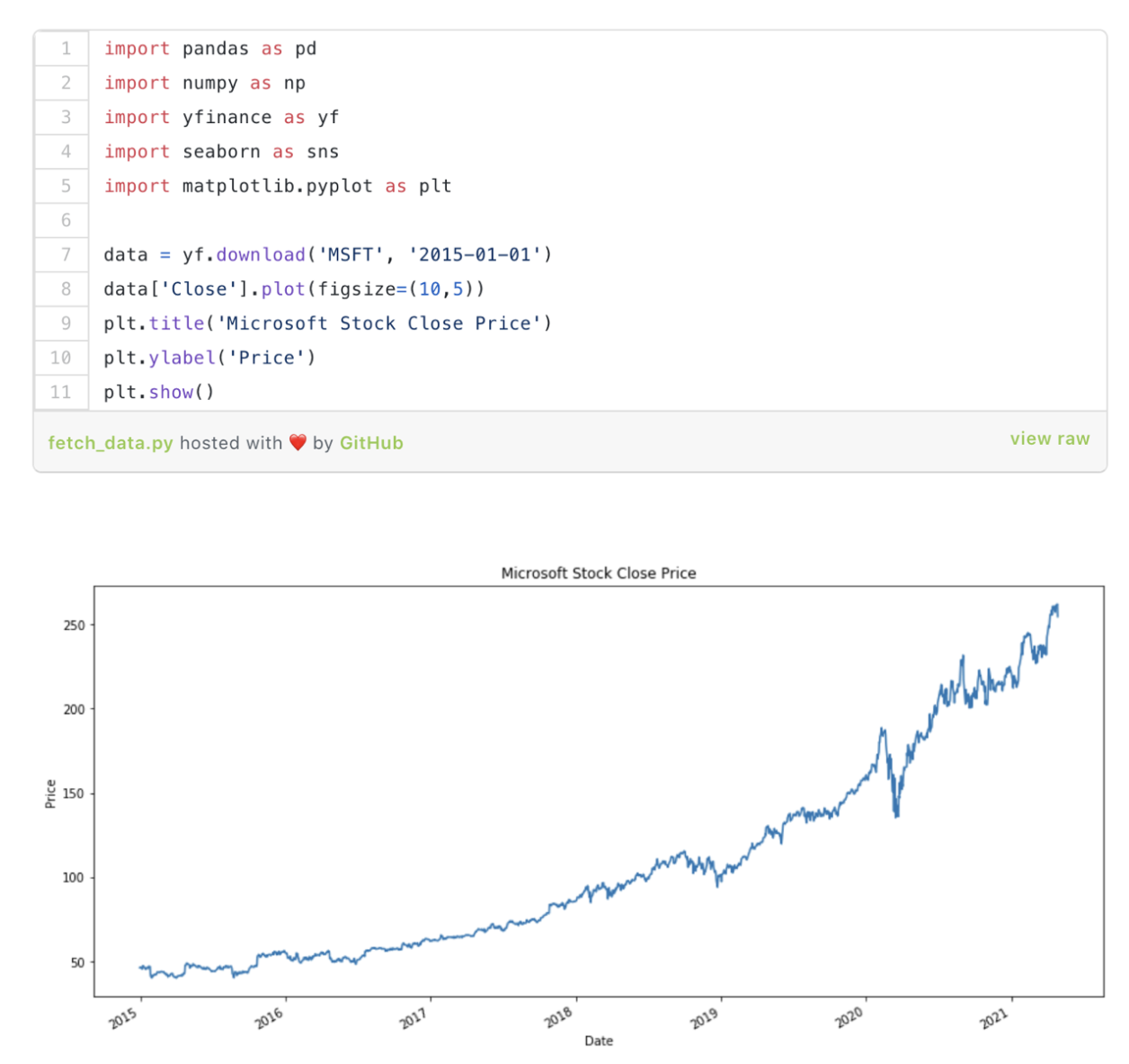Open the GitHub link in gist footer
Viewport: 1129px width, 1064px height.
point(371,443)
